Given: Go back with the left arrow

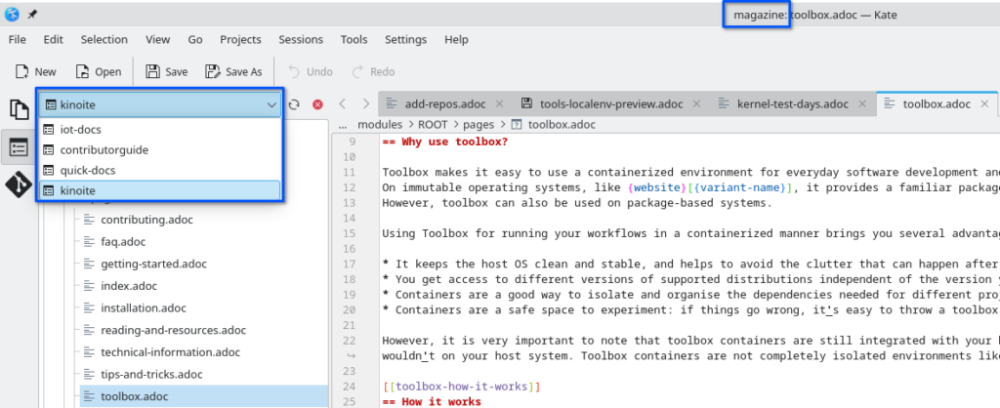Looking at the screenshot, I should (342, 104).
